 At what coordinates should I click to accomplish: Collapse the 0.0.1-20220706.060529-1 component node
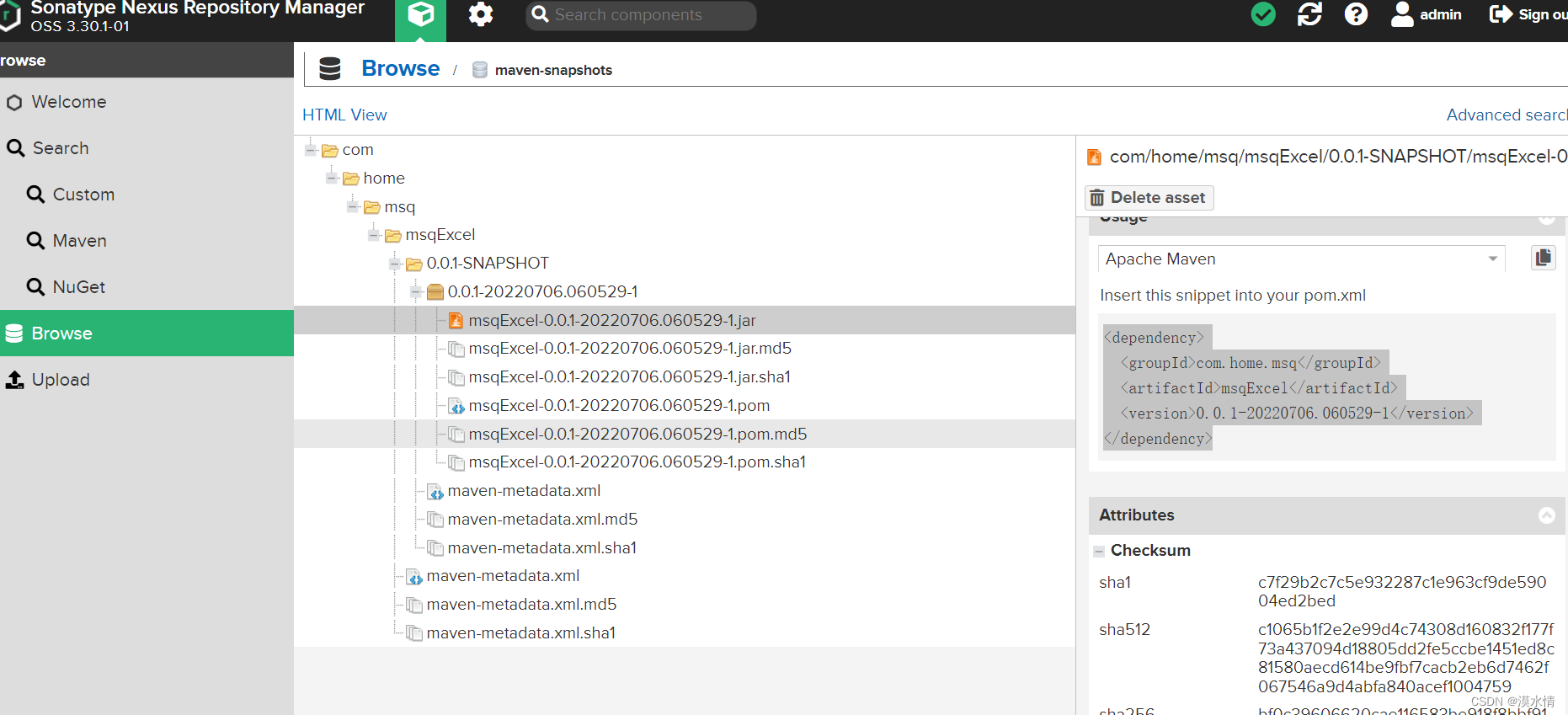point(416,292)
